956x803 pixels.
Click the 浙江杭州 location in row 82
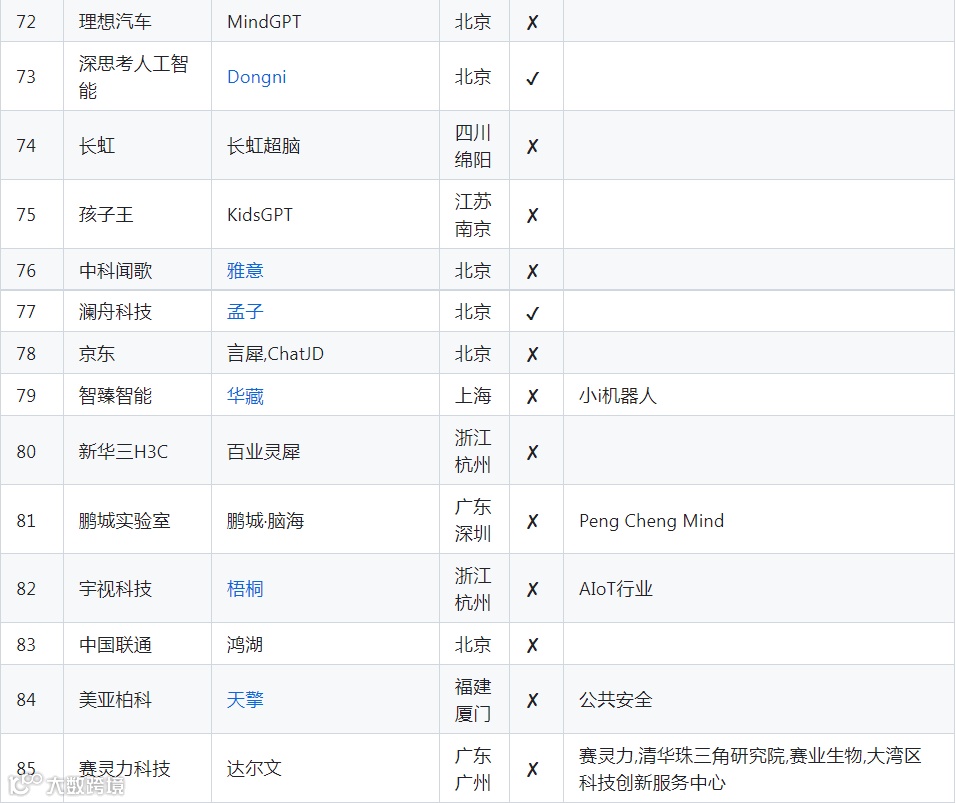coord(473,588)
